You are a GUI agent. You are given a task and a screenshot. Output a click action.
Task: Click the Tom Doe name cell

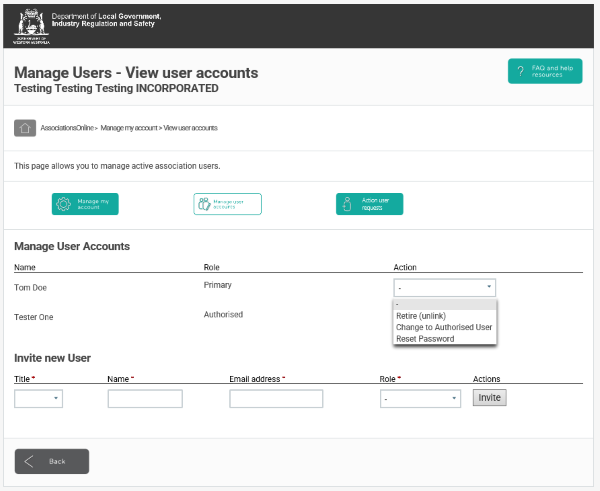(31, 287)
